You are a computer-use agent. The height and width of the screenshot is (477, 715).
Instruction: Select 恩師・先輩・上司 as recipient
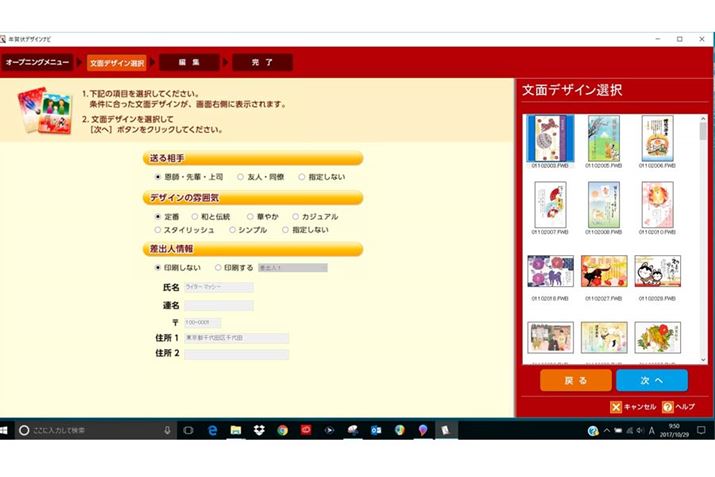[158, 177]
